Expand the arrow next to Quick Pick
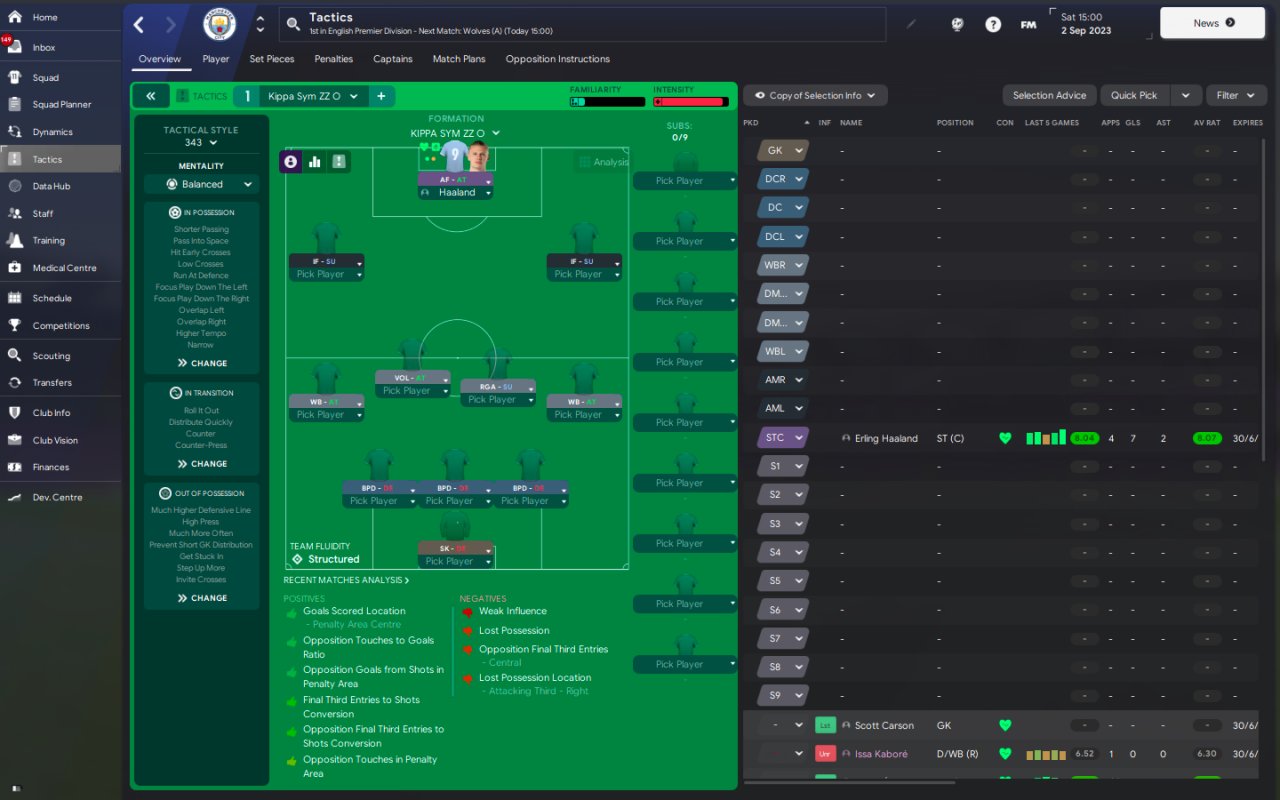This screenshot has width=1280, height=800. [1185, 95]
